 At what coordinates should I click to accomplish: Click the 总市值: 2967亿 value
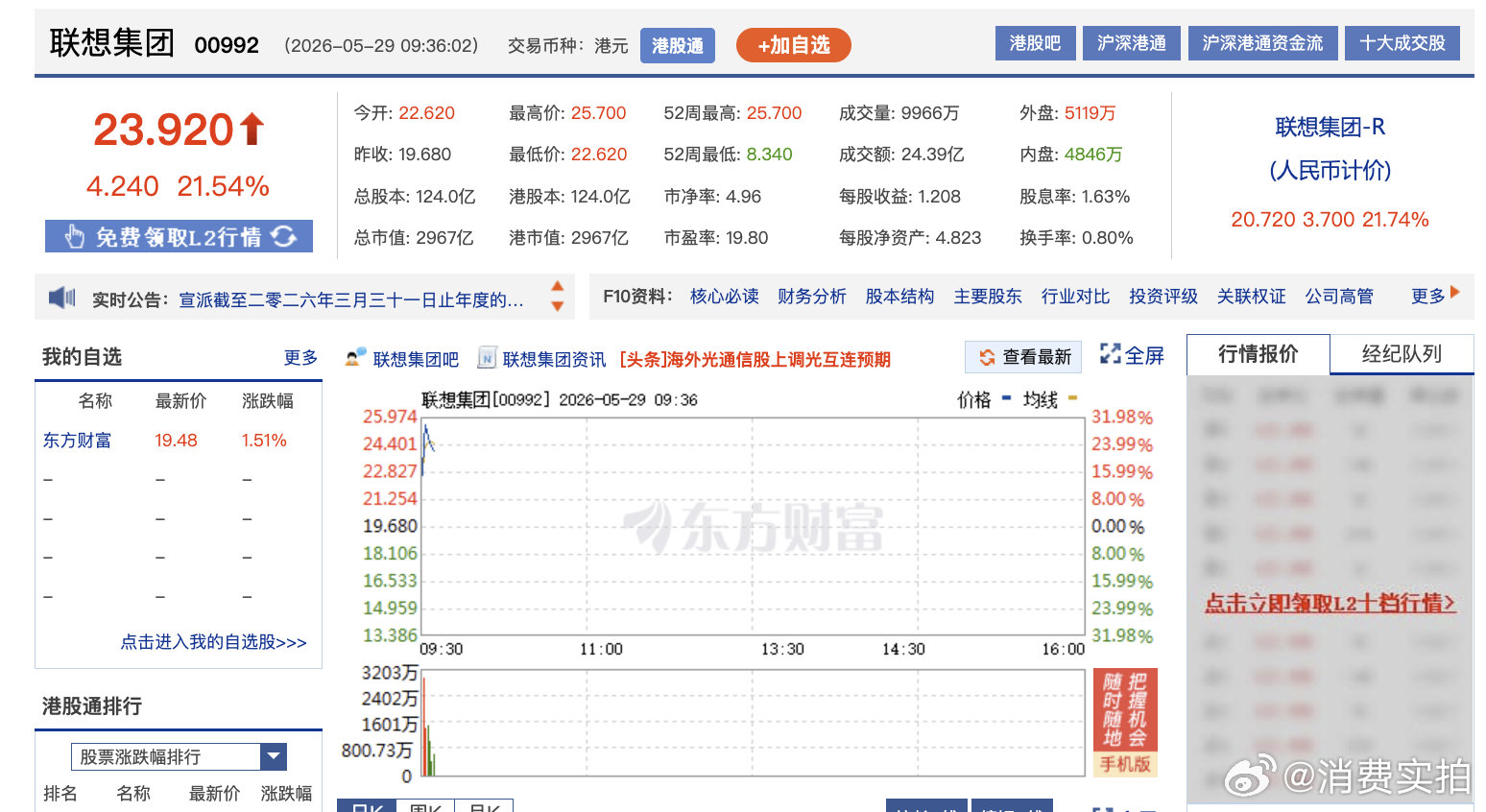coord(414,238)
